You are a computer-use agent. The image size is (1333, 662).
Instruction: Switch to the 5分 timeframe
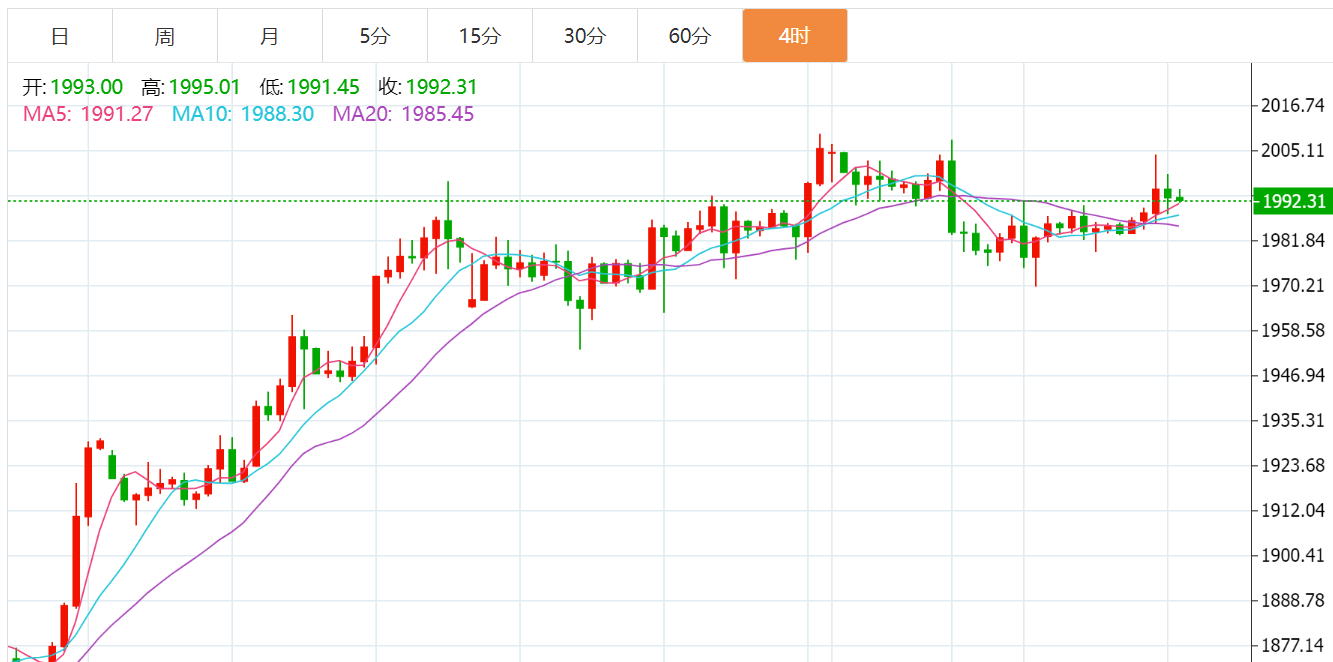coord(375,37)
